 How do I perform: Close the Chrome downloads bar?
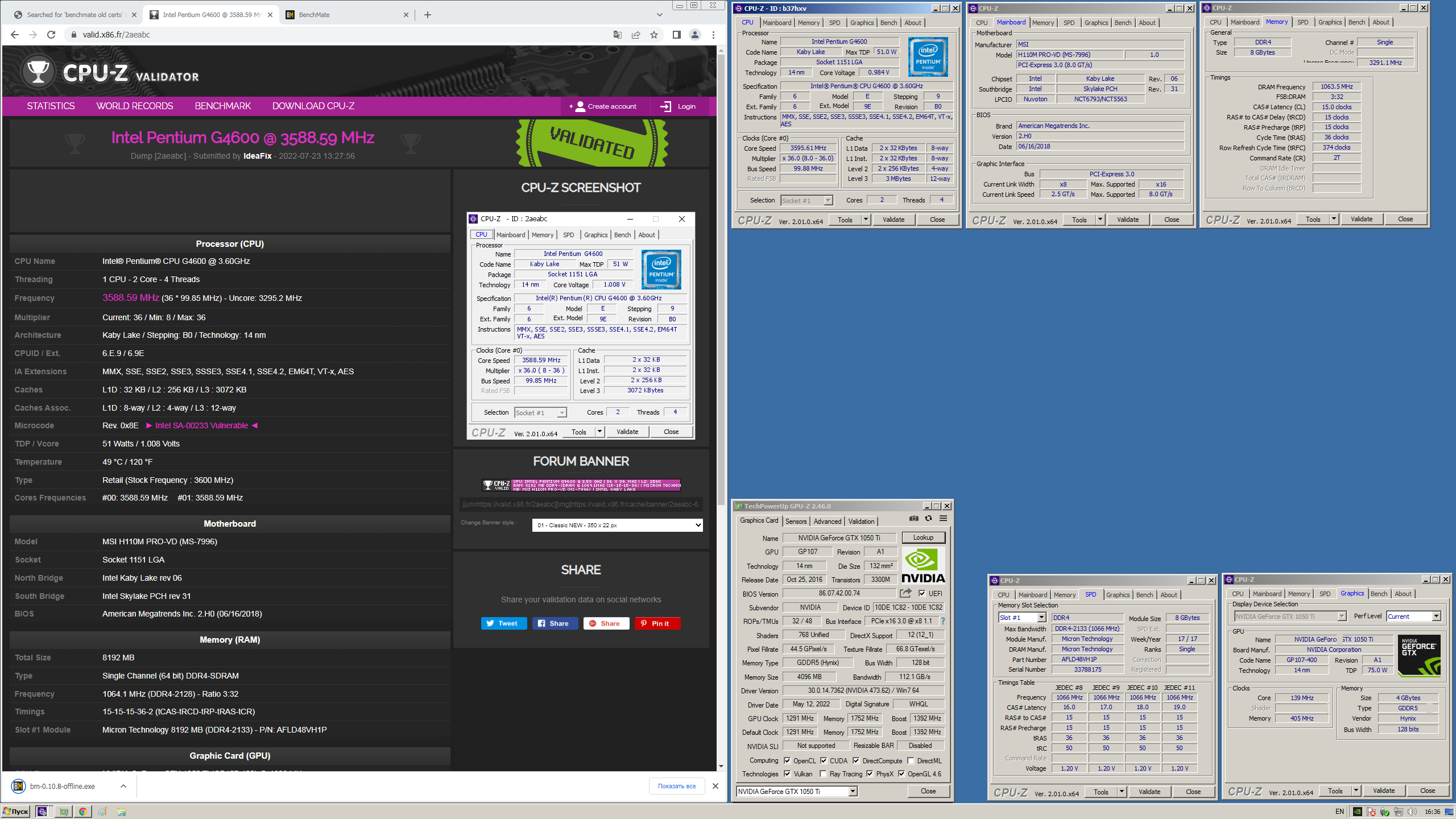715,786
